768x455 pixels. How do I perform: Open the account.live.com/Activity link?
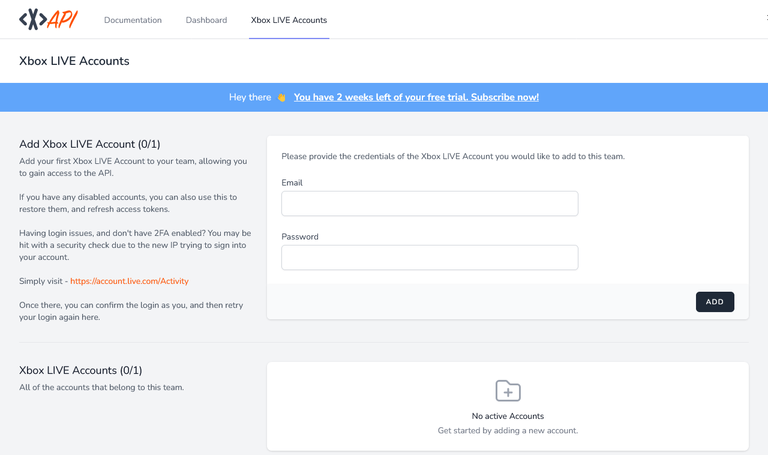[129, 281]
